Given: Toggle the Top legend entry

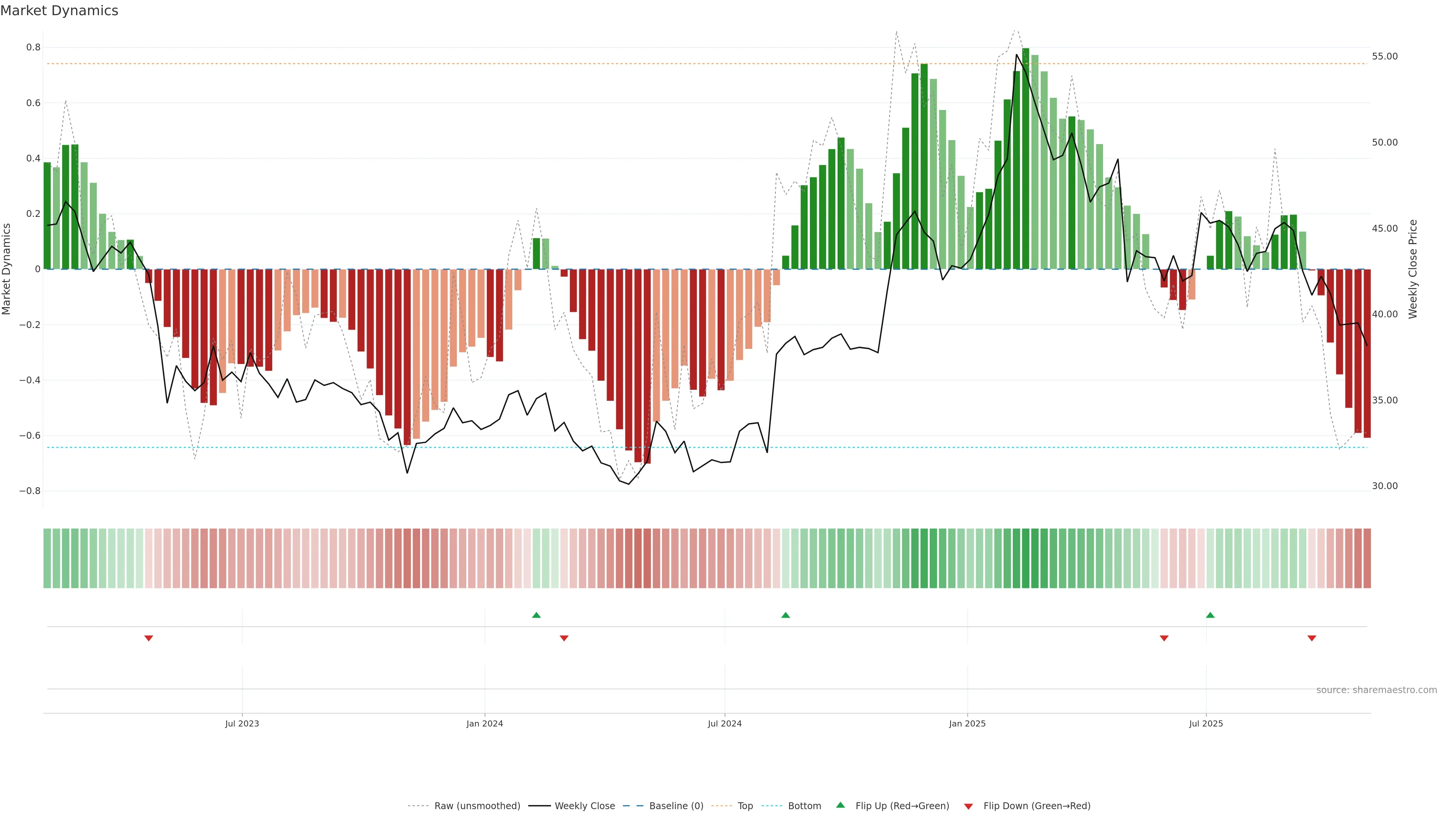Looking at the screenshot, I should click(x=745, y=806).
